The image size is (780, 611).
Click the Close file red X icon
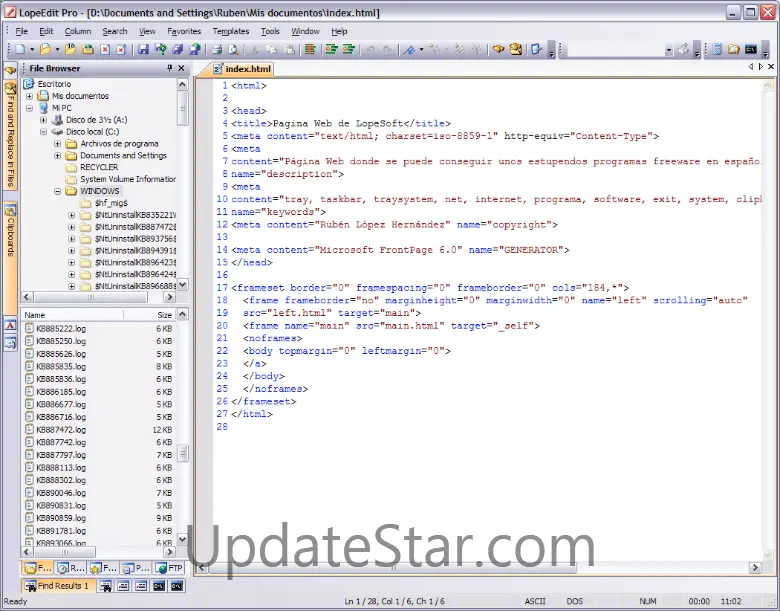coord(105,49)
